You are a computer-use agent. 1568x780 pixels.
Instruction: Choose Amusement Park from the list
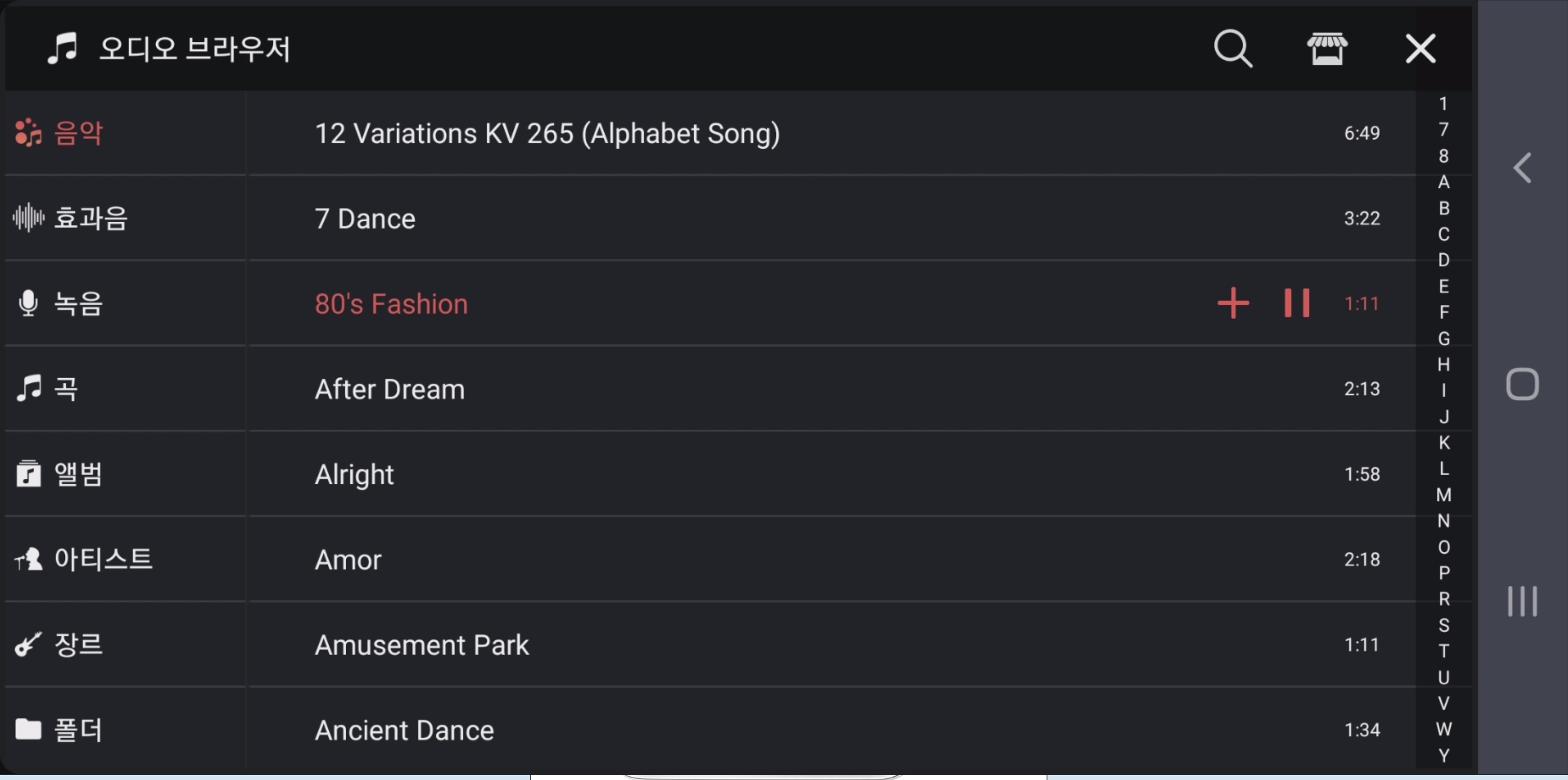421,644
